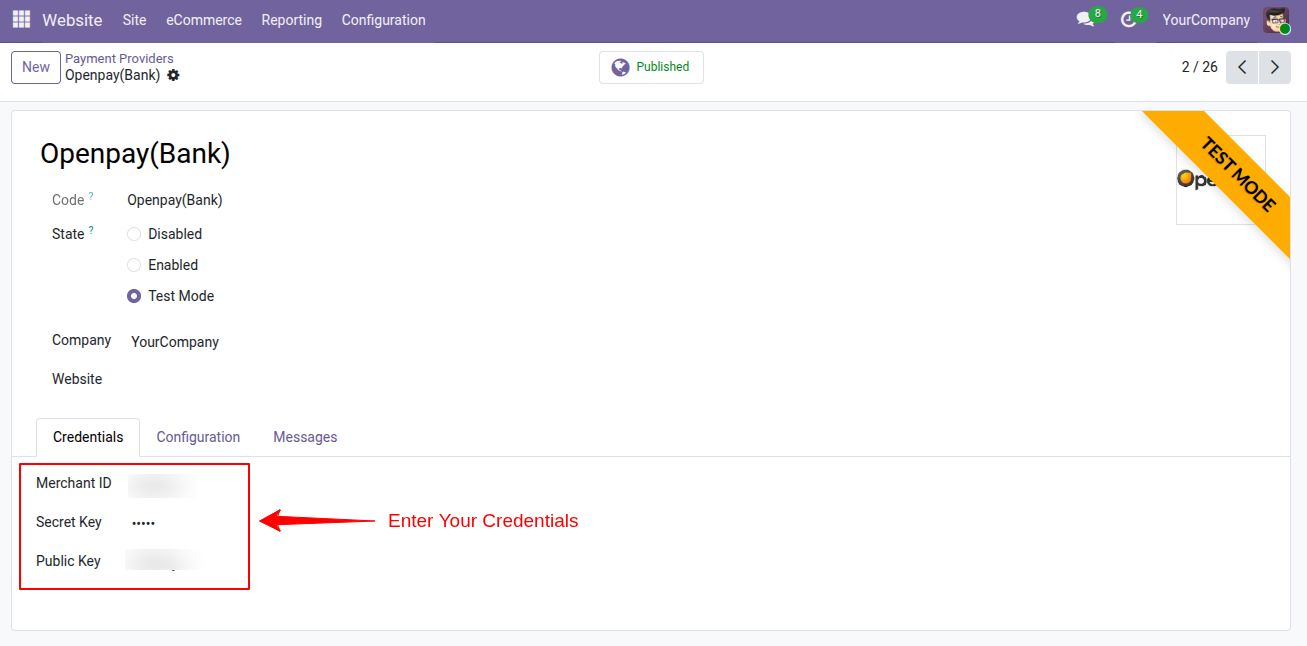Switch to the Credentials tab

(x=88, y=437)
